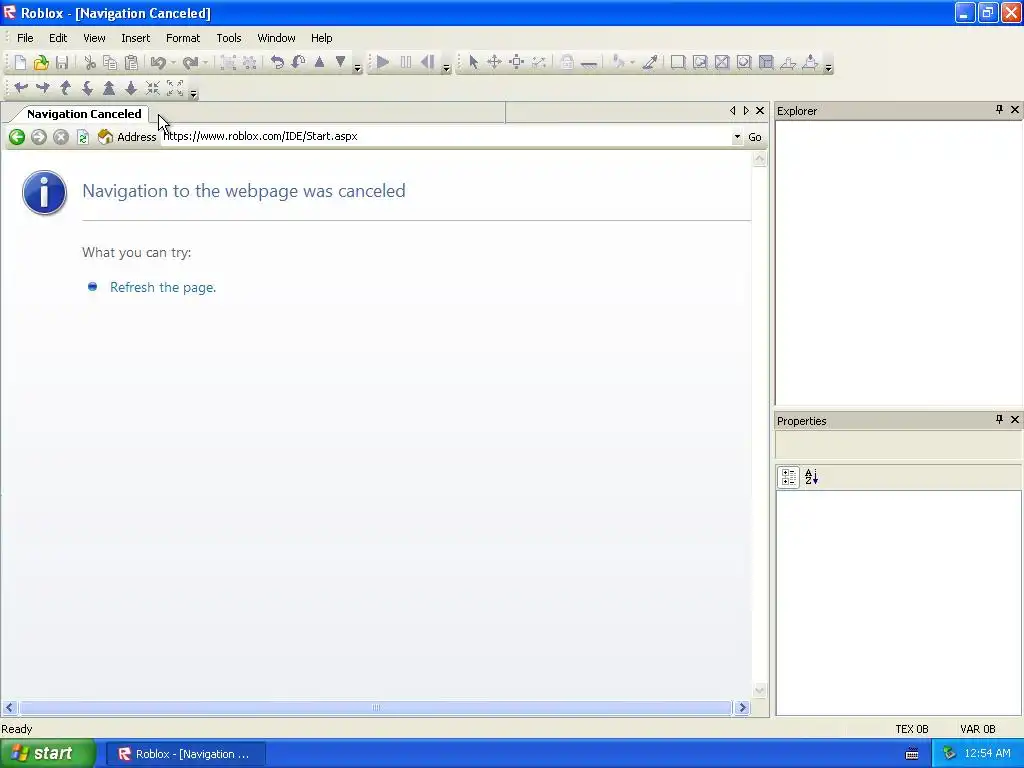Image resolution: width=1024 pixels, height=768 pixels.
Task: Choose the Smooth surface icon
Action: pyautogui.click(x=678, y=63)
